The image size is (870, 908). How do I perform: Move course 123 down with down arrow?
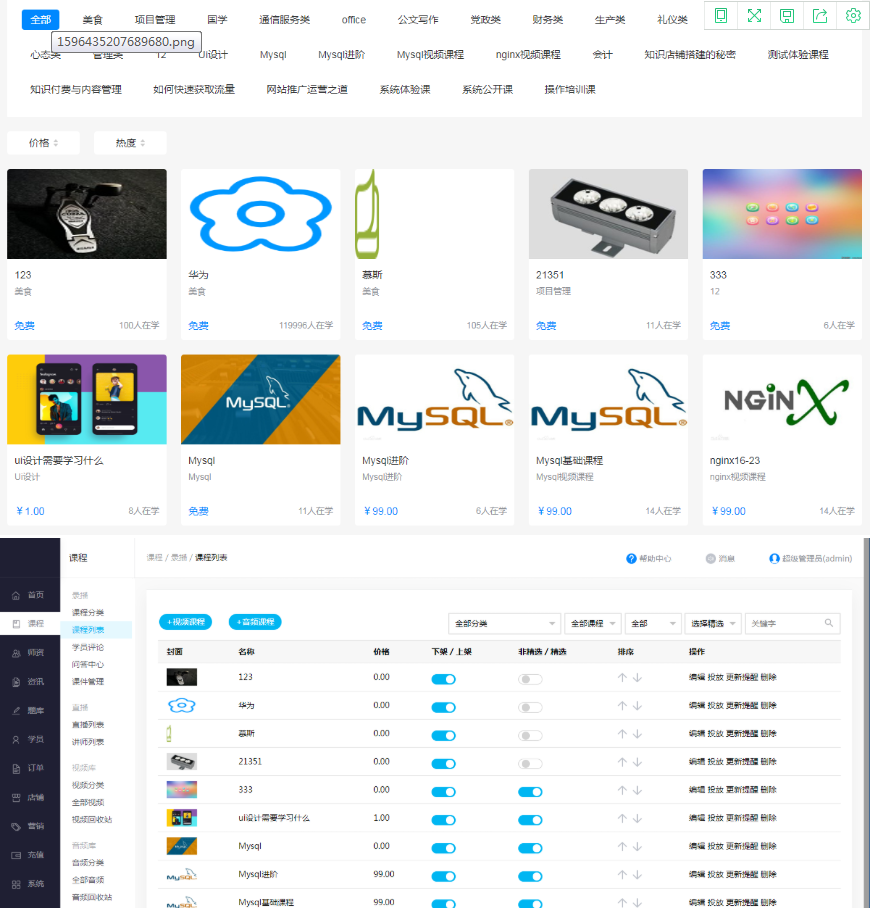tap(637, 678)
